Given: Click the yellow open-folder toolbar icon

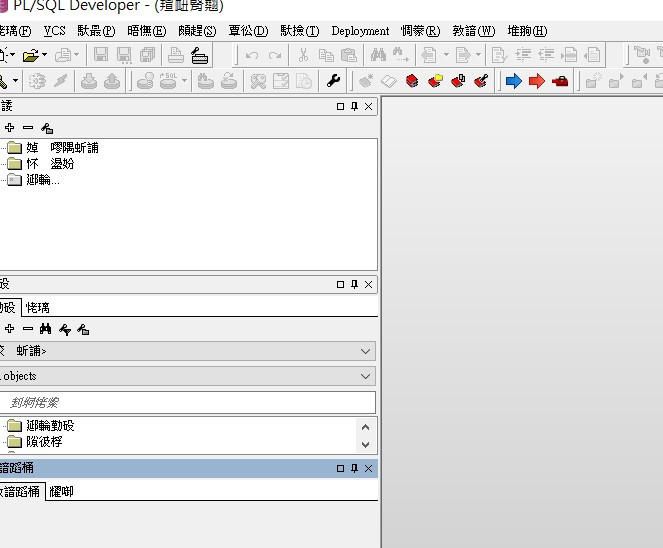Looking at the screenshot, I should click(31, 55).
